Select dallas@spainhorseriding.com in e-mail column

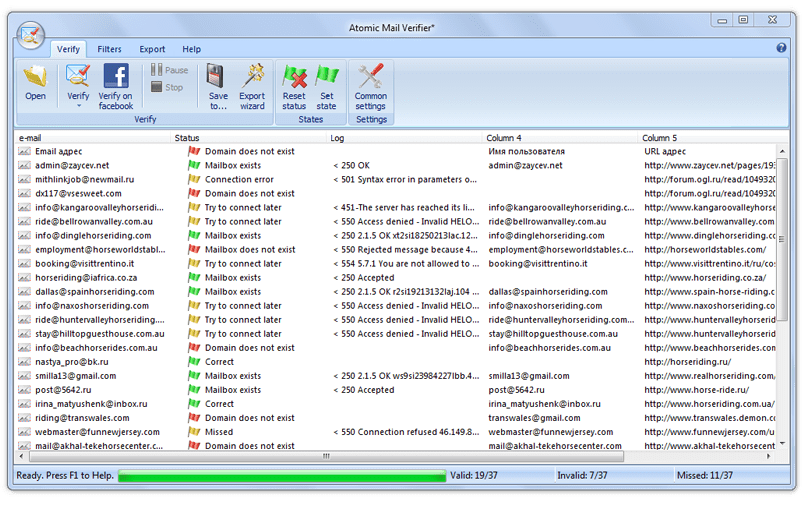pos(95,292)
